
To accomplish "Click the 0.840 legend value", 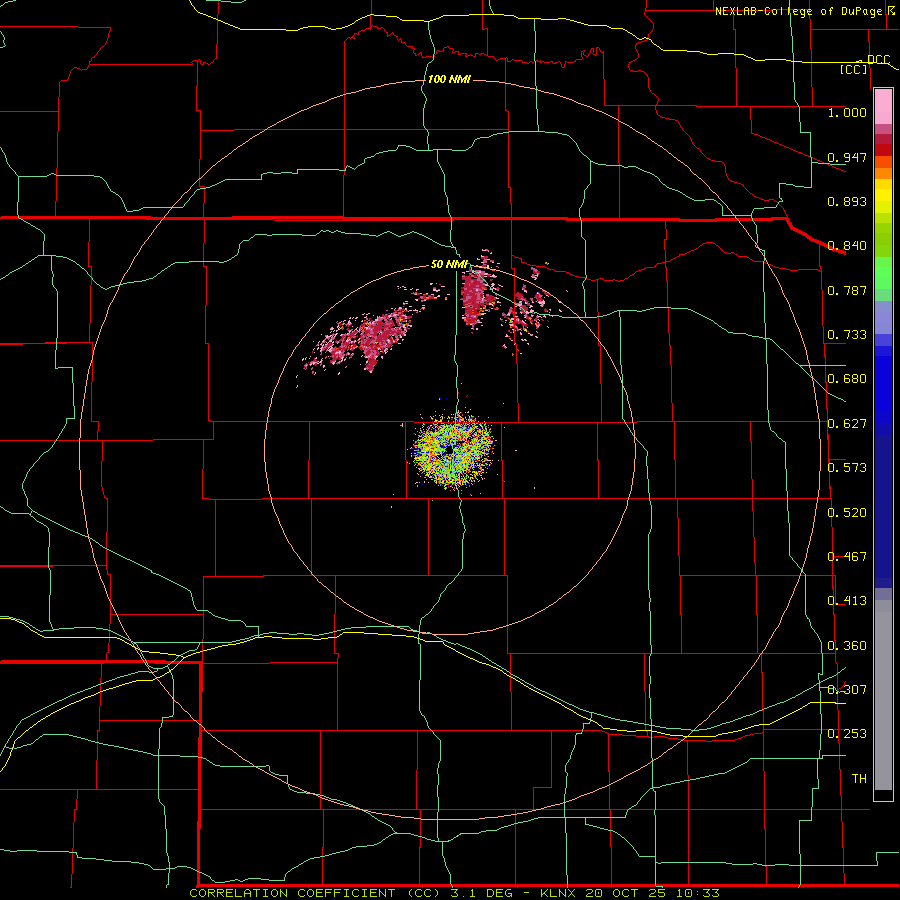I will pyautogui.click(x=847, y=246).
